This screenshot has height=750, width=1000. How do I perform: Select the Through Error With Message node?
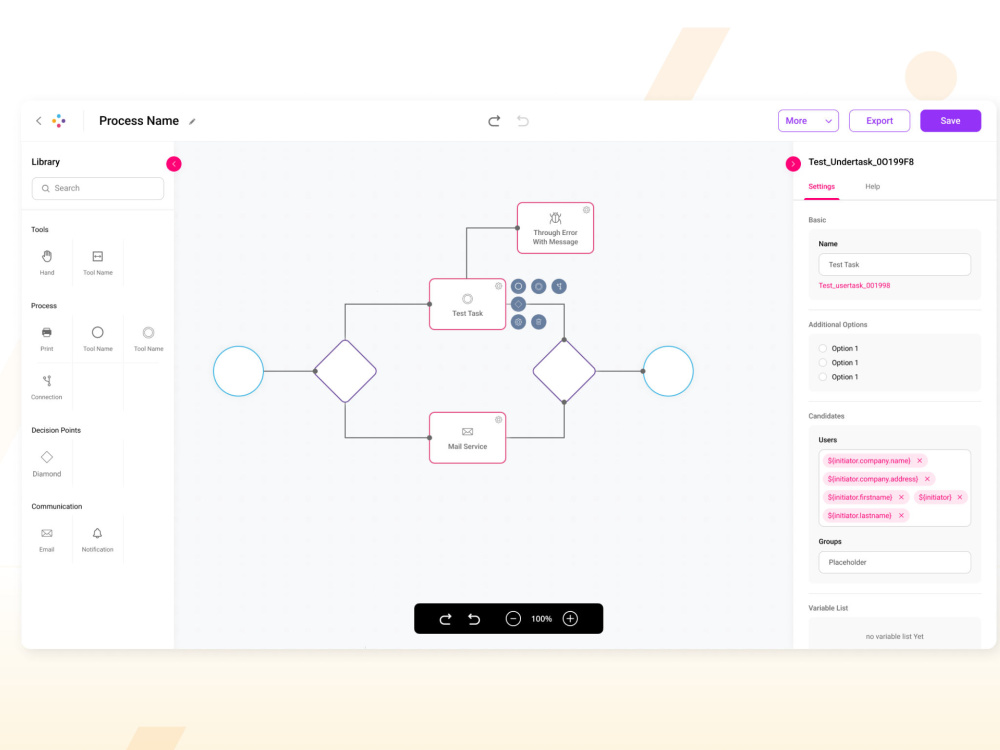(555, 228)
